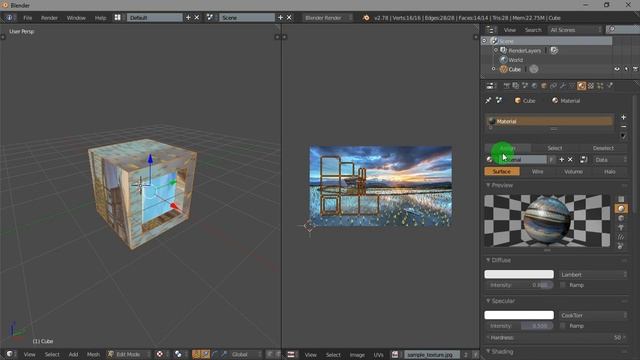The height and width of the screenshot is (360, 640).
Task: Click the Blender info editor type icon
Action: (x=9, y=18)
